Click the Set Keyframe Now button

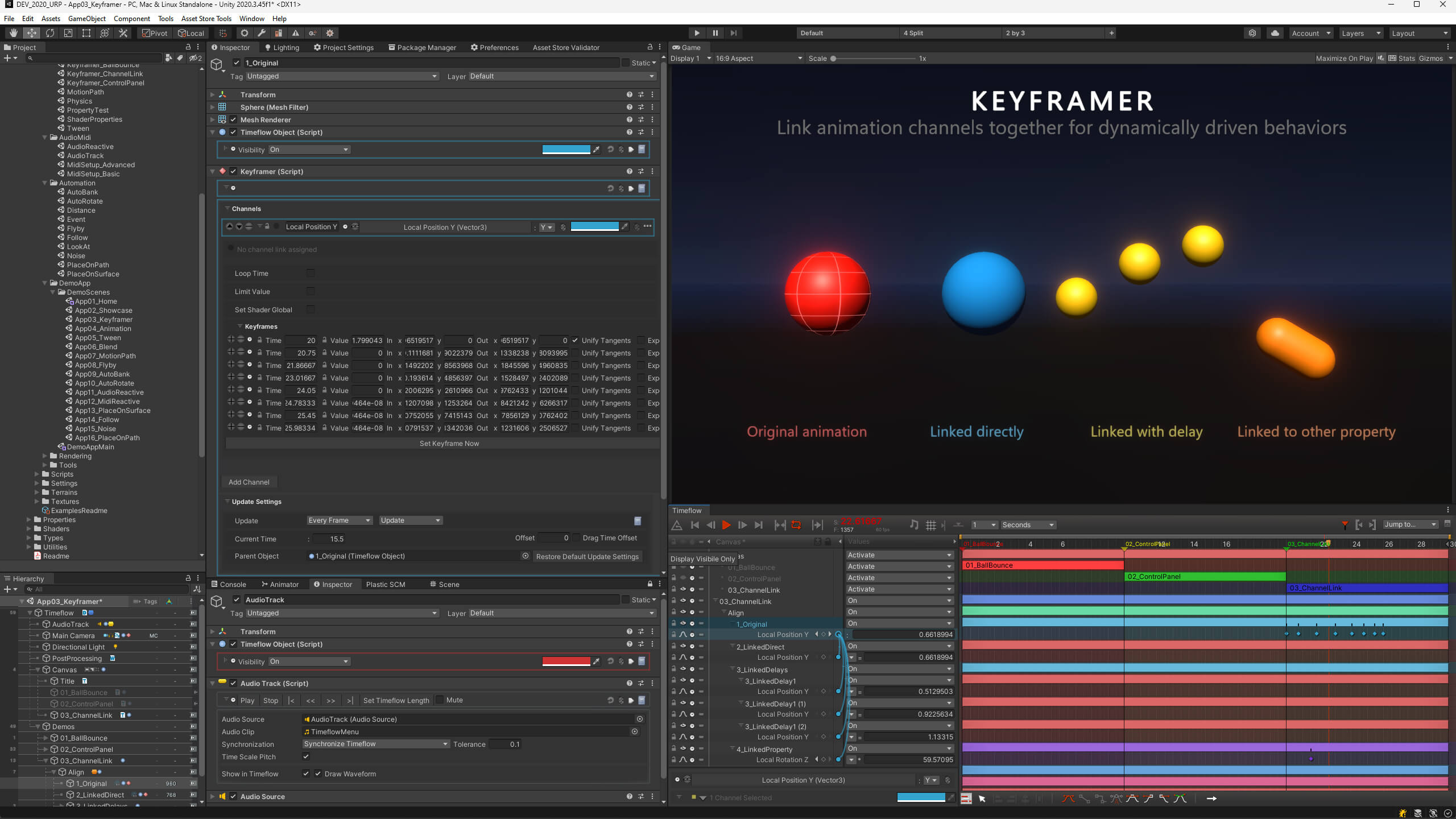point(449,443)
